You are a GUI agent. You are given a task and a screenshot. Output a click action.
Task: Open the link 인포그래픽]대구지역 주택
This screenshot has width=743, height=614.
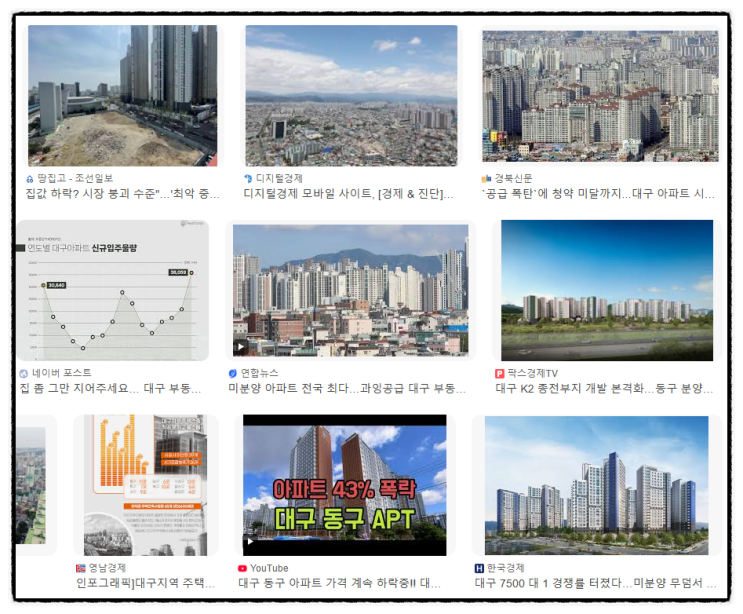click(145, 583)
